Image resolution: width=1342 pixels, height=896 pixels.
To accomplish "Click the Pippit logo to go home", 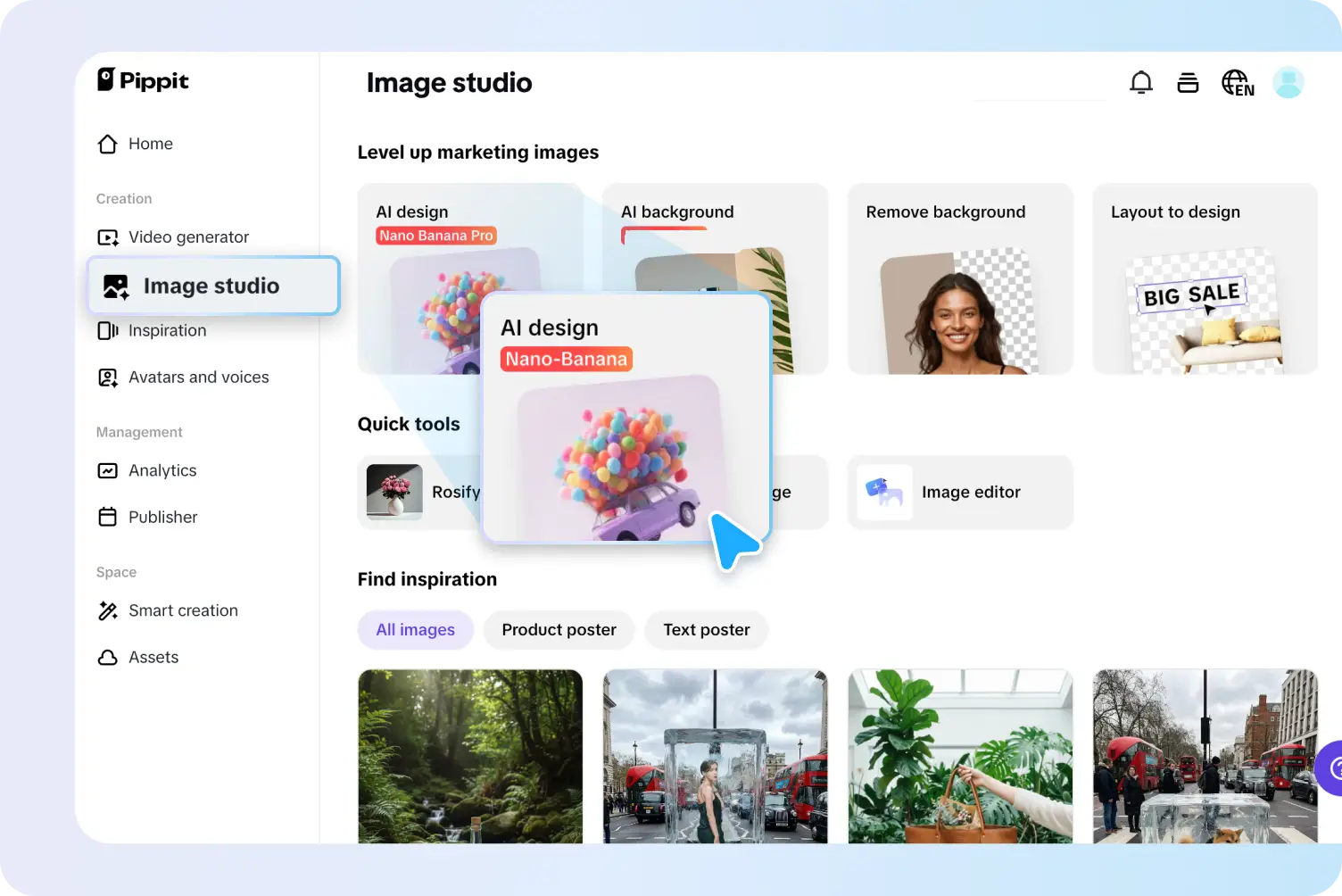I will coord(142,80).
